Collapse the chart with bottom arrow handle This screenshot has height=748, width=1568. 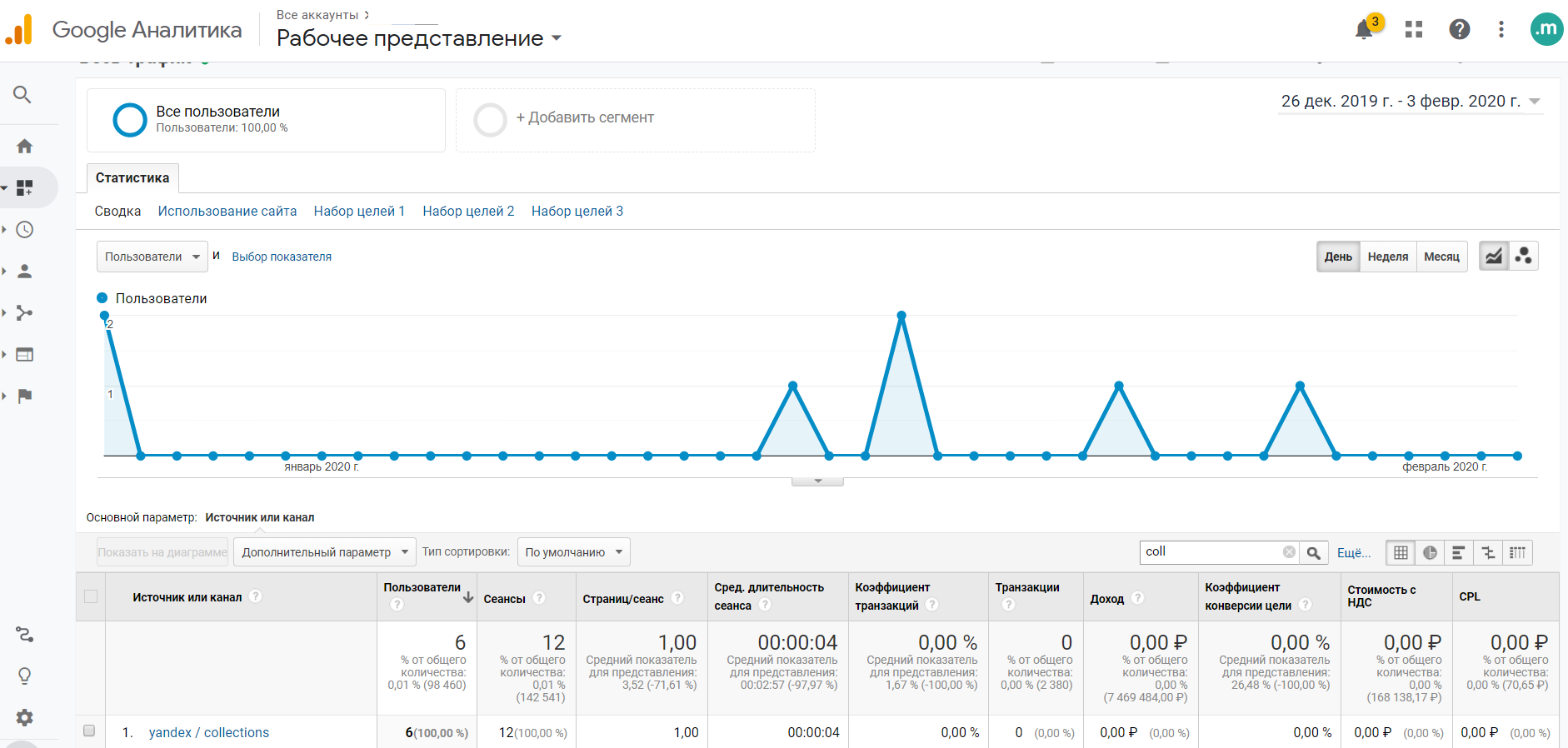[817, 481]
